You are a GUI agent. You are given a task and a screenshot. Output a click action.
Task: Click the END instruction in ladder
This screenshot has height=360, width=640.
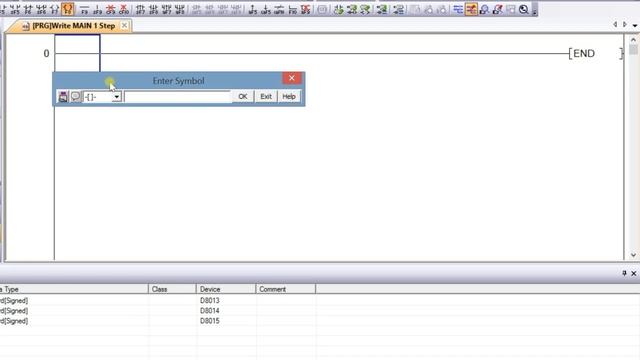point(584,53)
